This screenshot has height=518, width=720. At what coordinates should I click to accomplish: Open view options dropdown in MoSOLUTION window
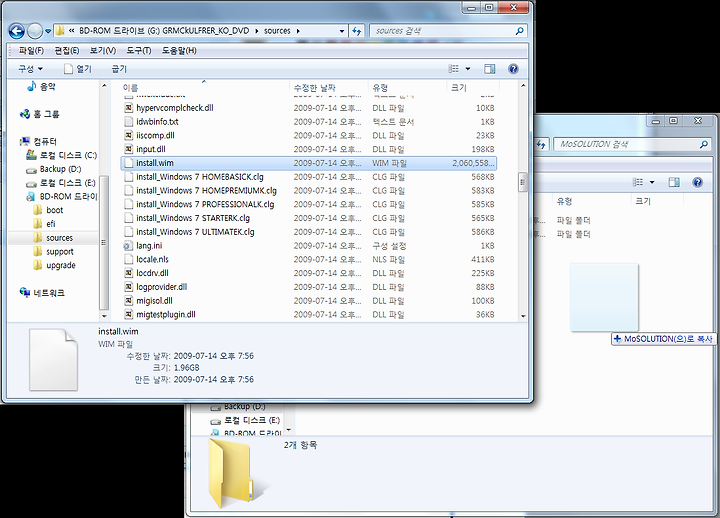652,182
